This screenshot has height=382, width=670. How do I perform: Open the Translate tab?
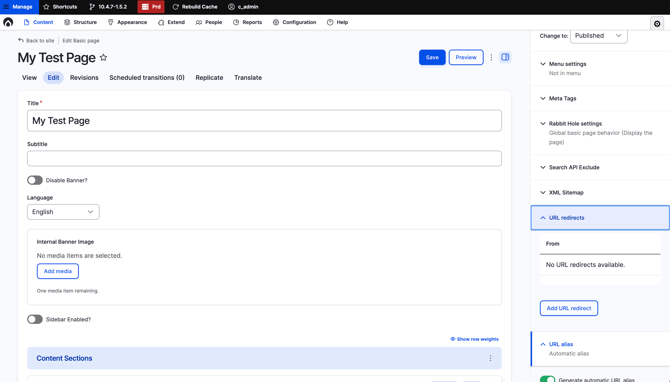tap(248, 77)
